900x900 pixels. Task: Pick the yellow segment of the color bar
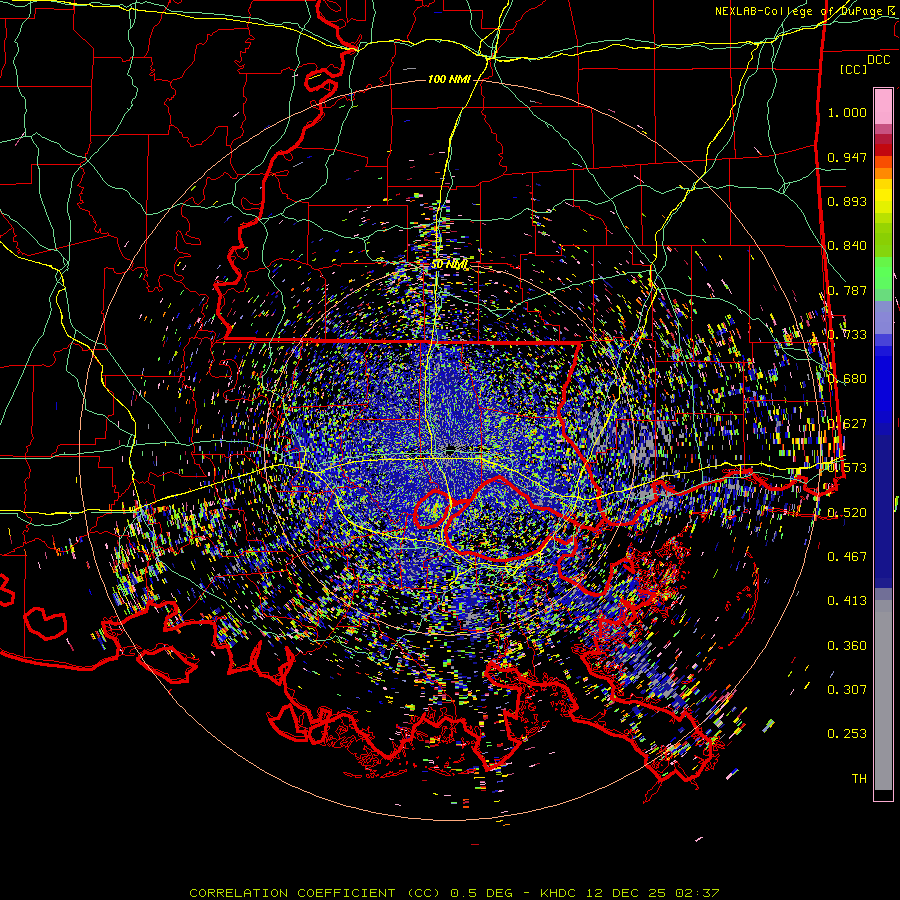pos(883,197)
